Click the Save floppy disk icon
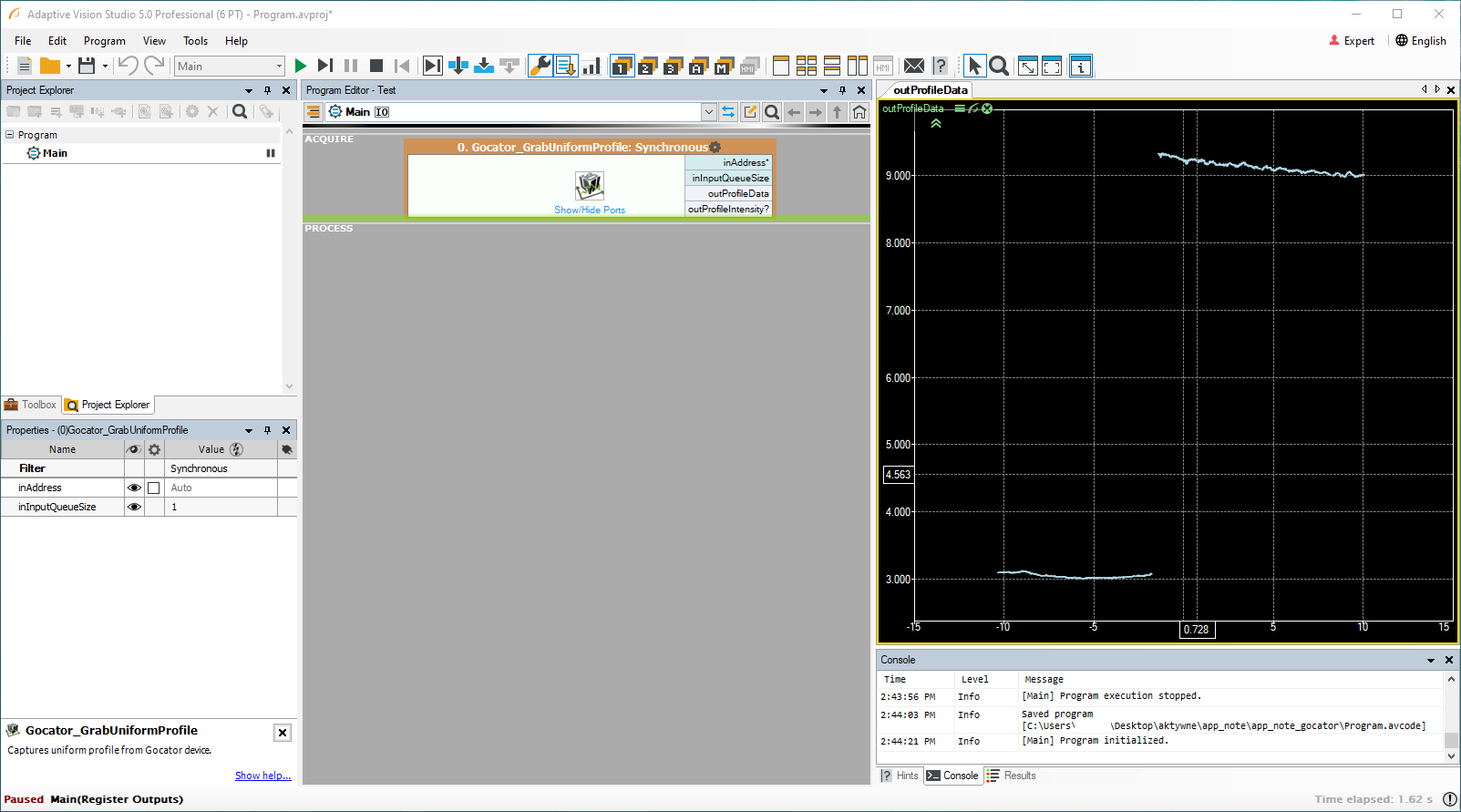1461x812 pixels. pyautogui.click(x=87, y=66)
